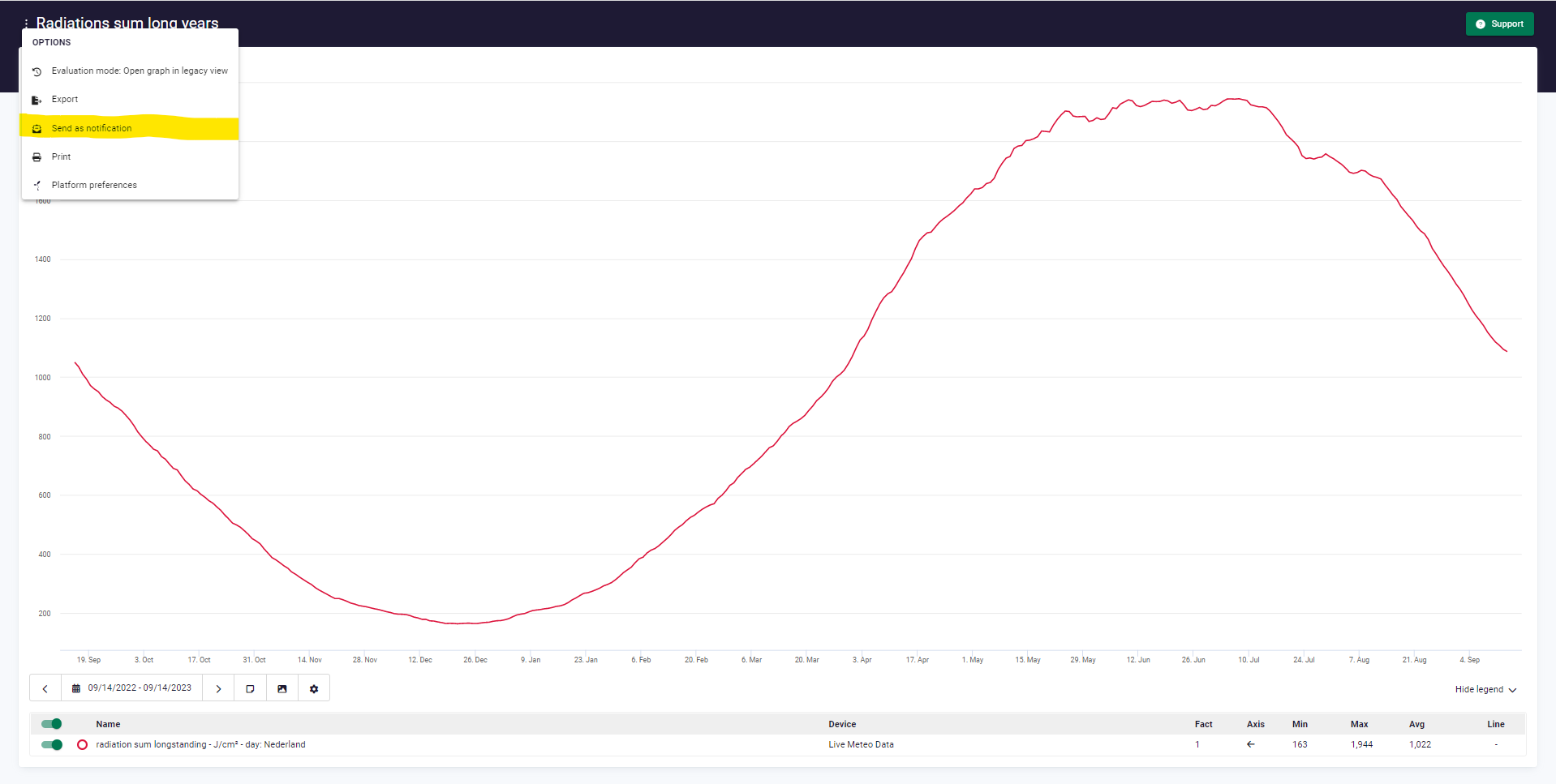Click the note annotation icon
The width and height of the screenshot is (1556, 784).
(x=250, y=688)
